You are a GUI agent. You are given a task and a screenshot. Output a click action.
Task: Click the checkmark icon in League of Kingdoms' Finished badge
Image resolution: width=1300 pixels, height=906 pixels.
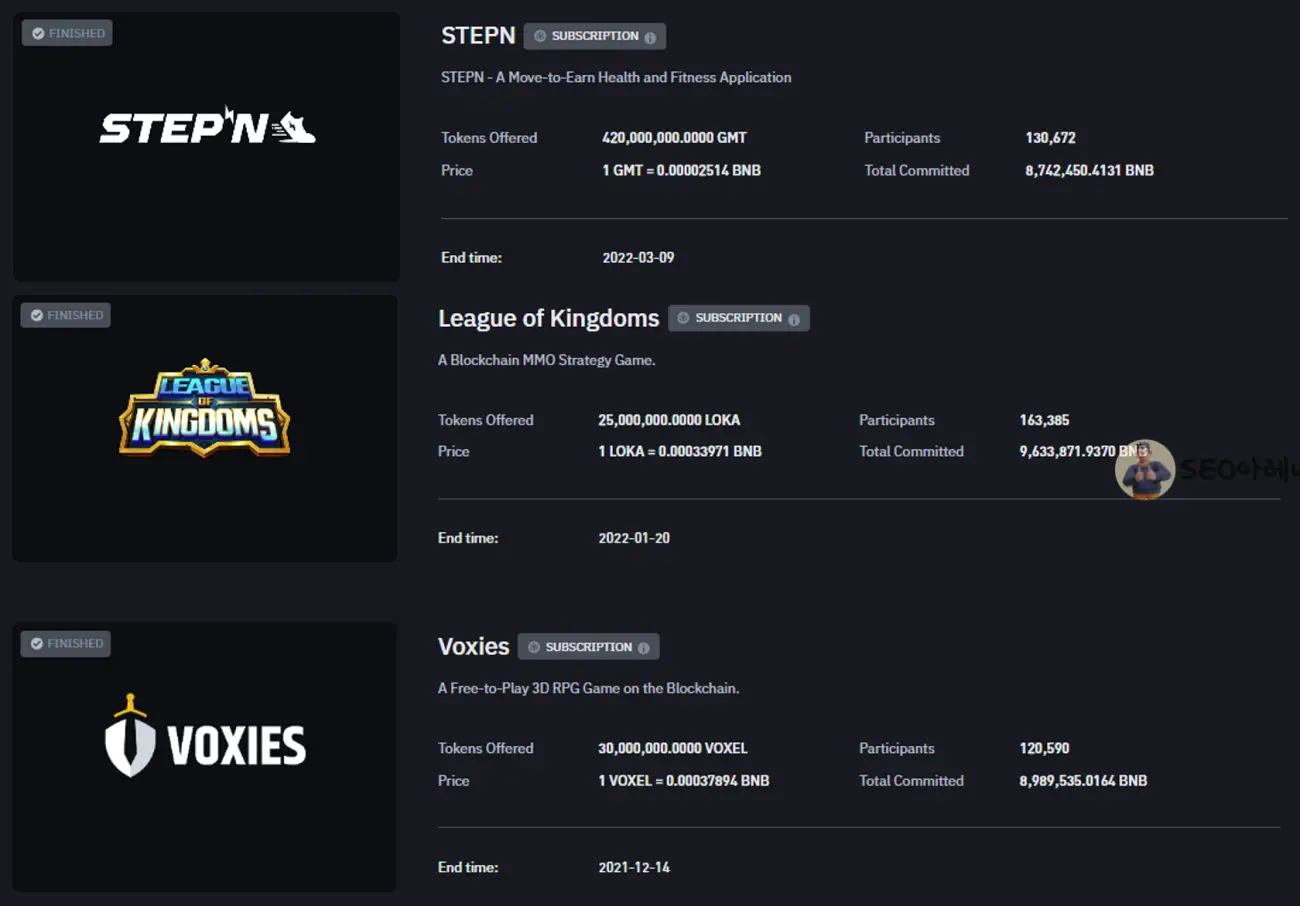37,315
